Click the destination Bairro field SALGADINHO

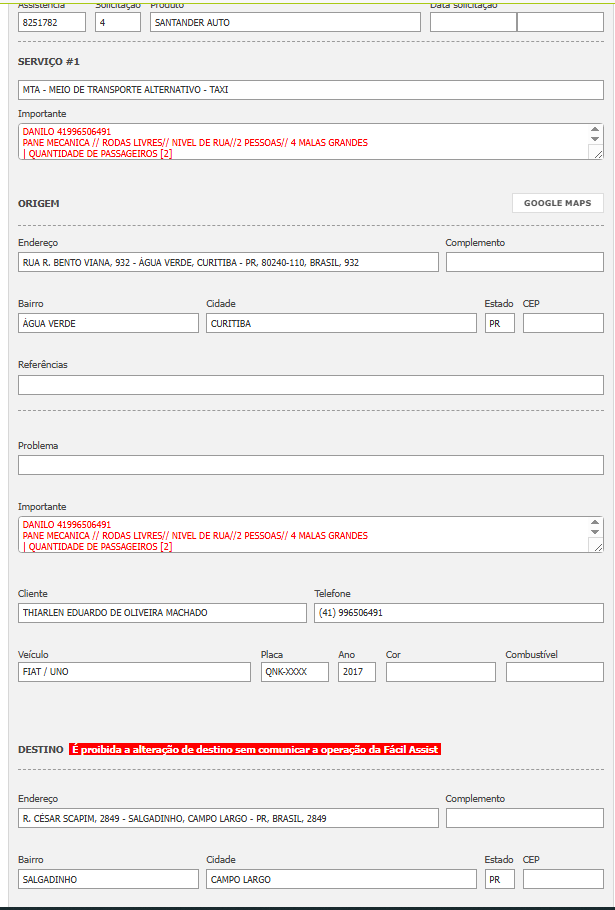[108, 879]
